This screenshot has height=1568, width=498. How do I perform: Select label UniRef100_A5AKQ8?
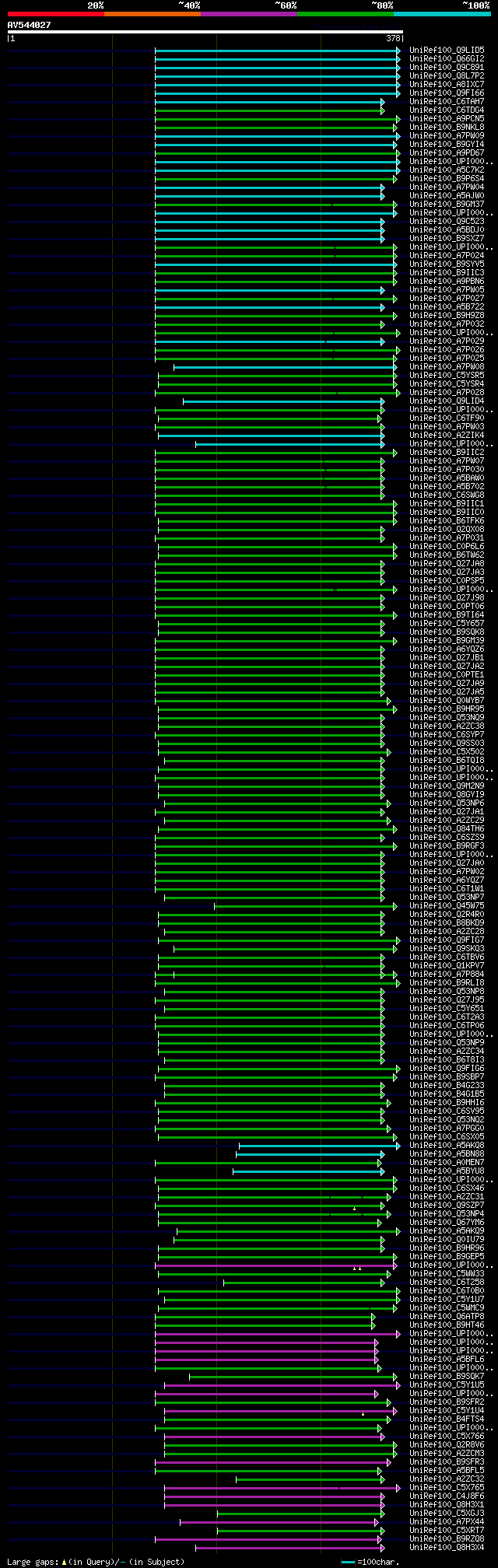pos(447,1146)
